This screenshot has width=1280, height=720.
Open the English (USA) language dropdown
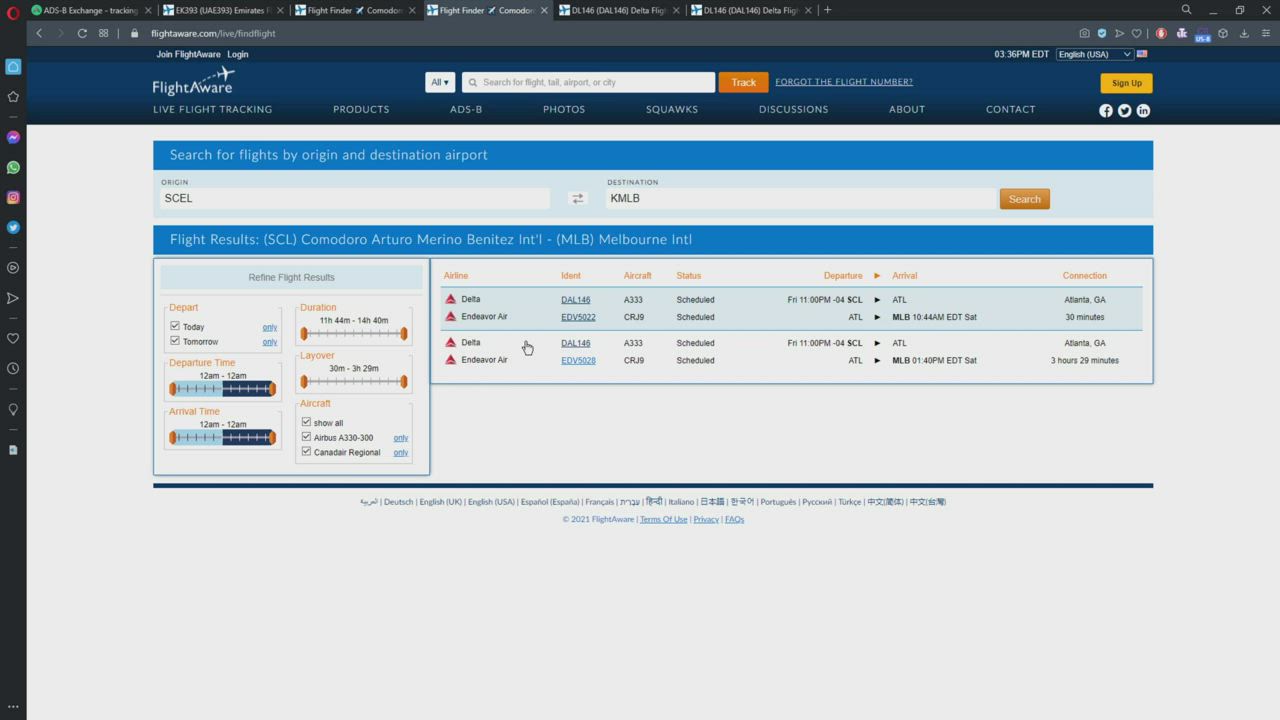click(x=1094, y=54)
